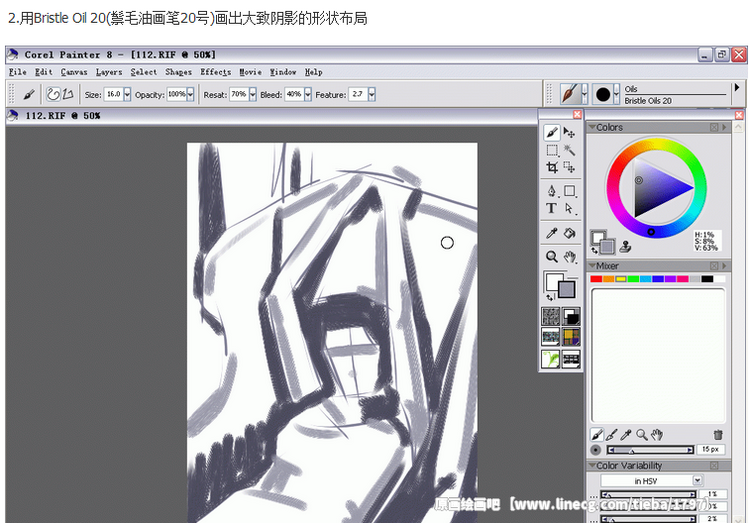Screen dimensions: 750x523
Task: Select the Layer Adjuster tool
Action: pos(569,133)
